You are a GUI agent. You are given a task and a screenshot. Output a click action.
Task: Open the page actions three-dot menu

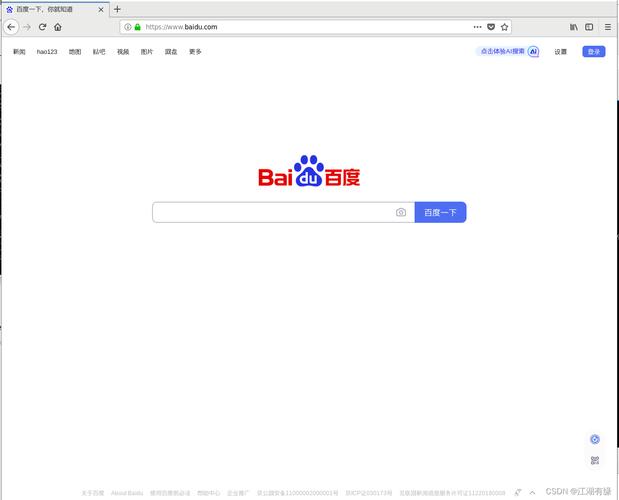pyautogui.click(x=478, y=27)
